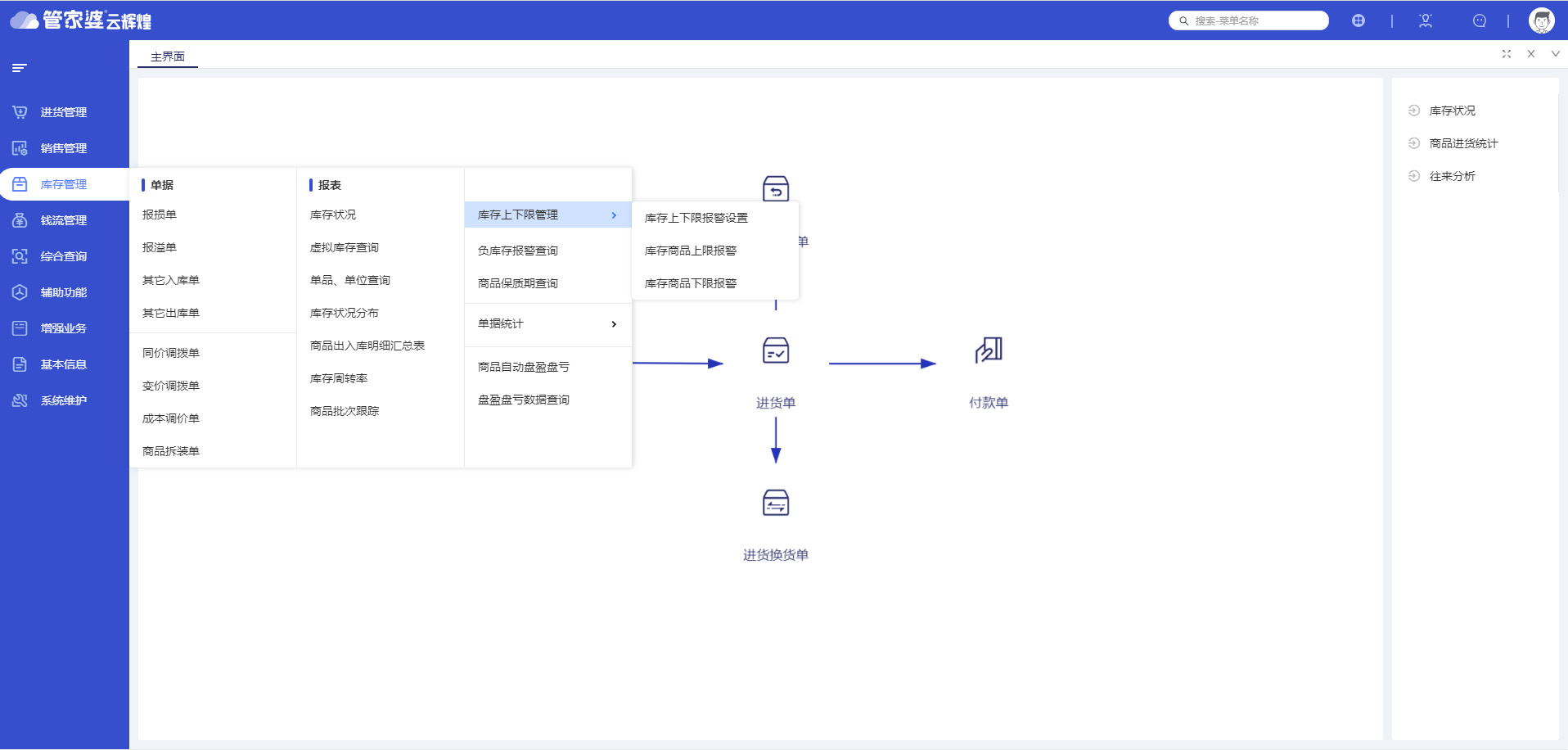1568x750 pixels.
Task: Collapse the sidebar using the hamburger icon
Action: coord(20,68)
